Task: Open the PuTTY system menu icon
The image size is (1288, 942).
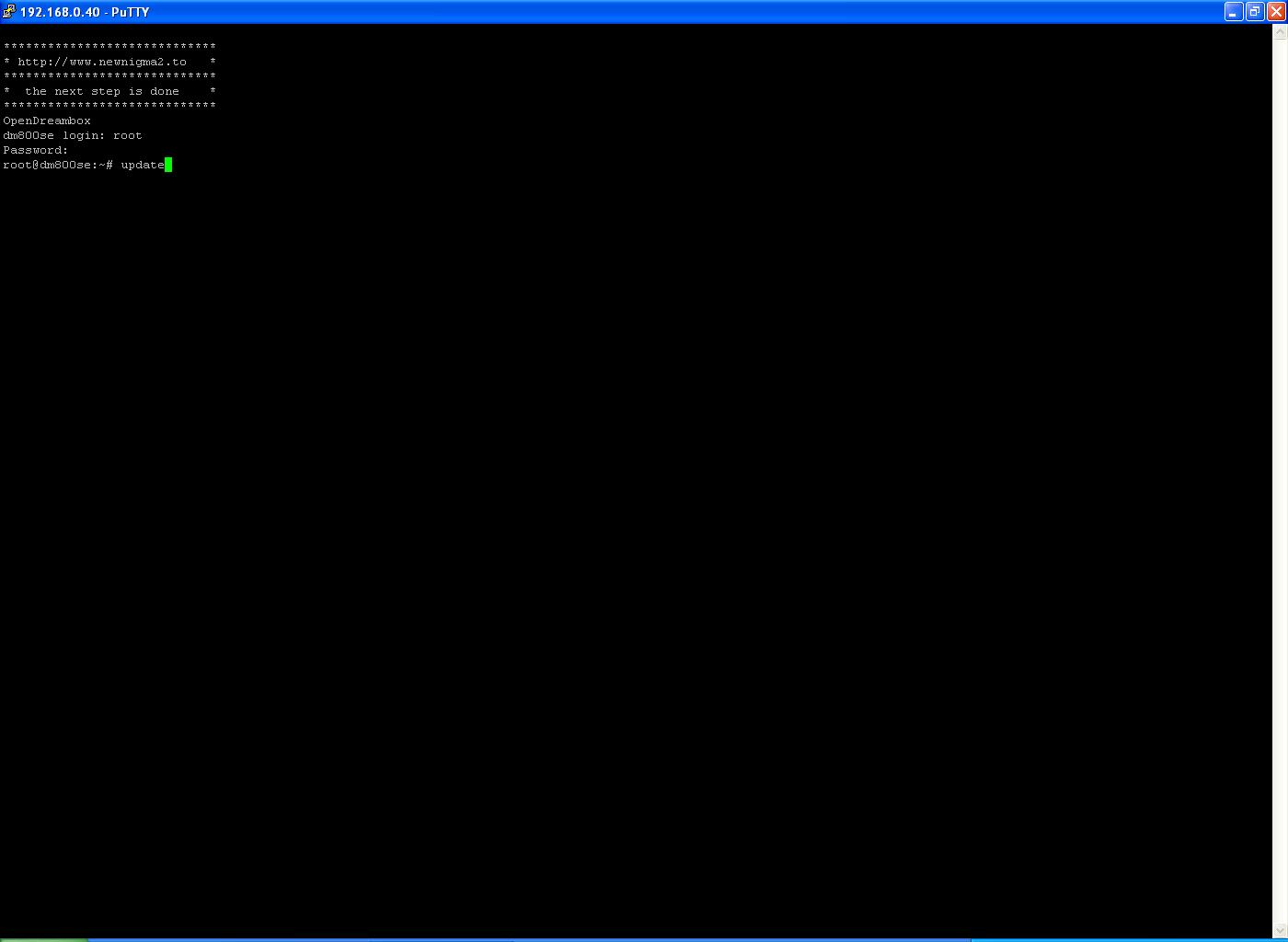Action: click(x=9, y=12)
